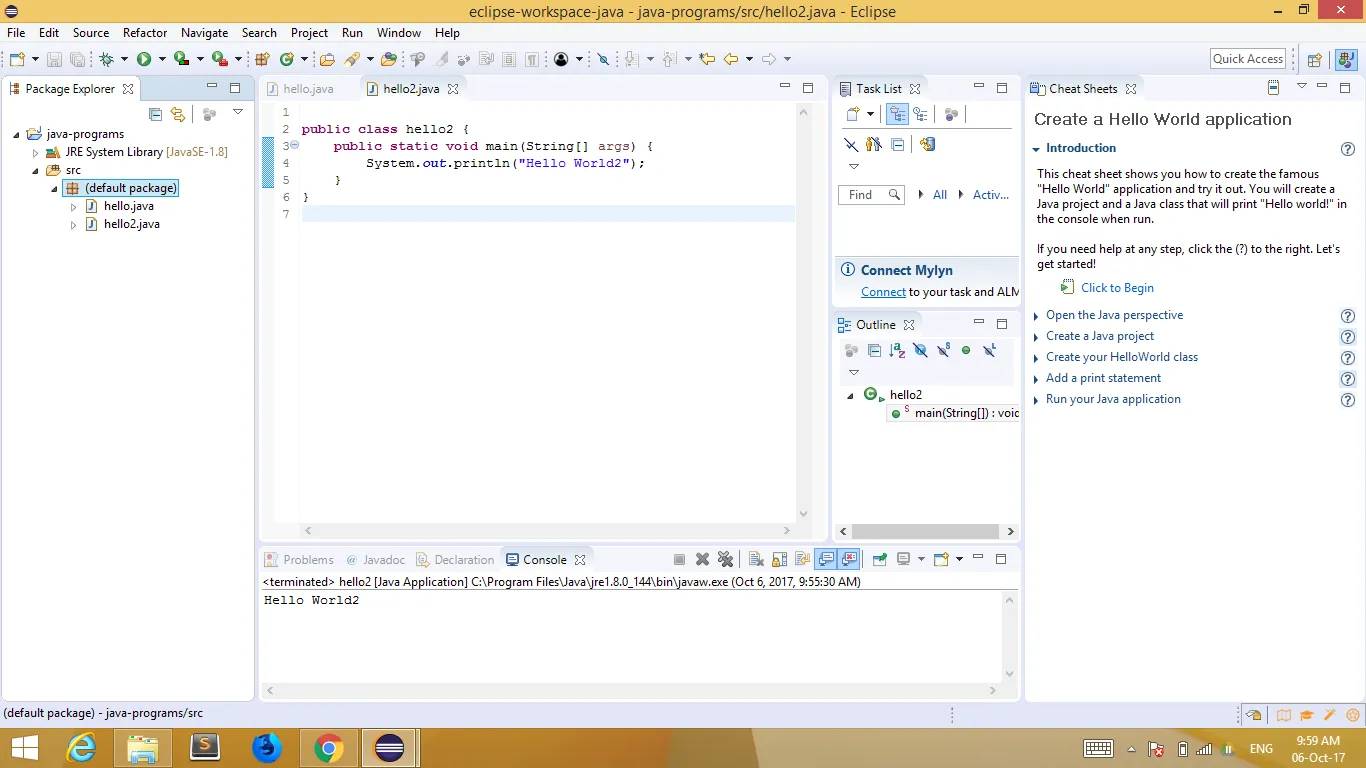Click Hide Fields icon in Outline view

(920, 350)
